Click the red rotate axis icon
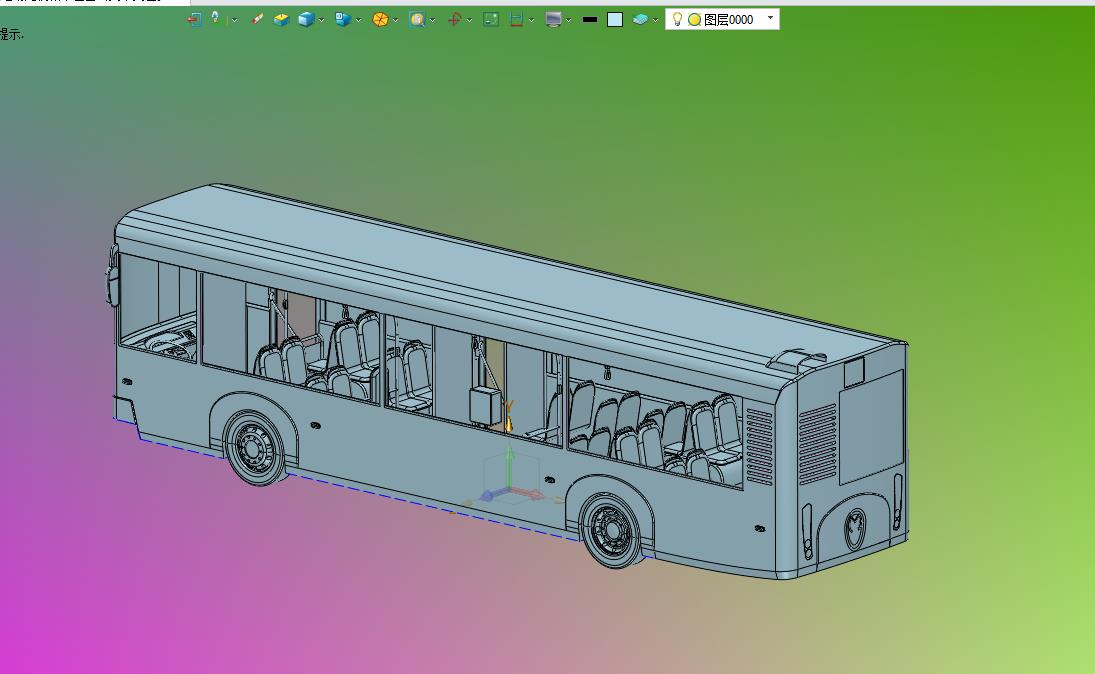 click(x=454, y=19)
